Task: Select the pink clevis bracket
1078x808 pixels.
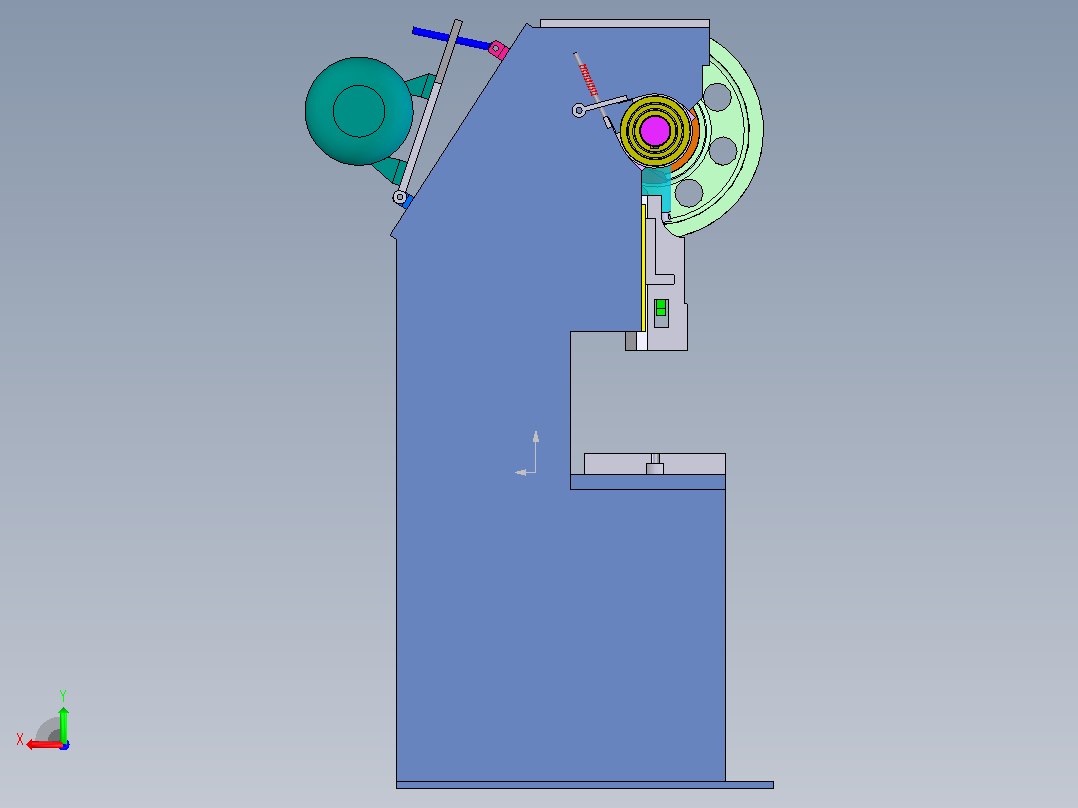Action: tap(498, 50)
